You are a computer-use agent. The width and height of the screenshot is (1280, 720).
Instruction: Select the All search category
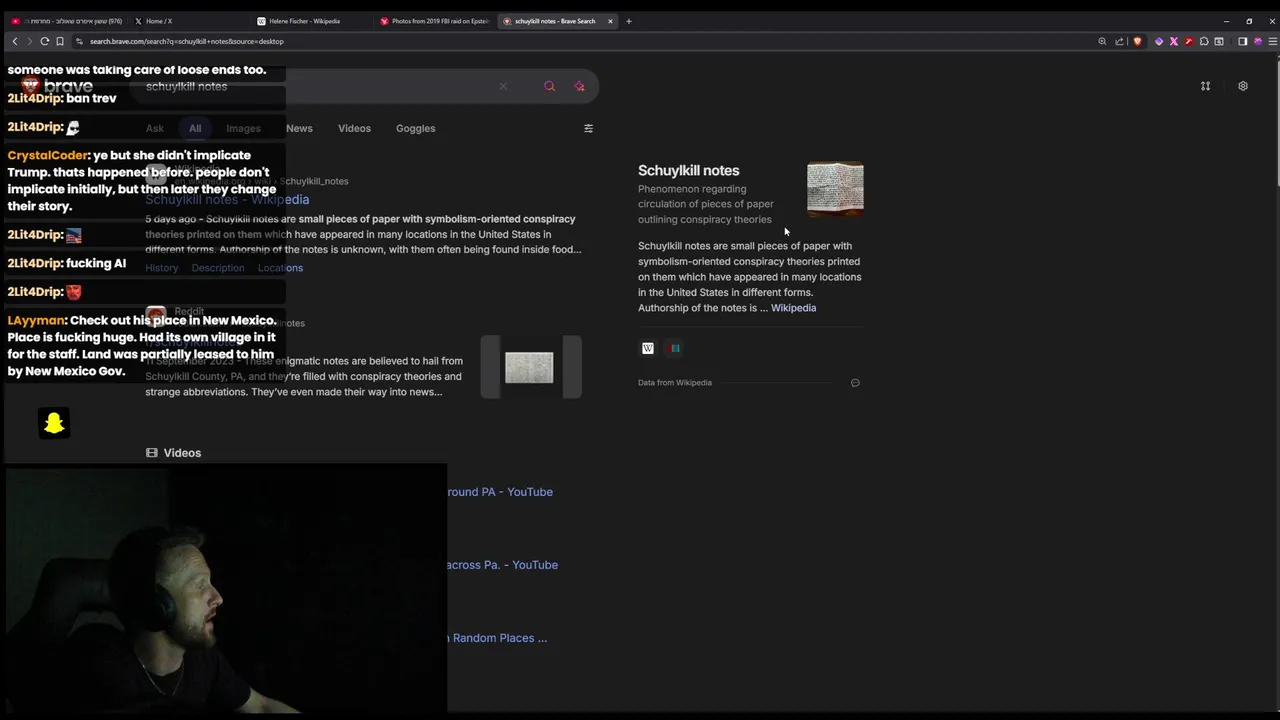pos(195,128)
